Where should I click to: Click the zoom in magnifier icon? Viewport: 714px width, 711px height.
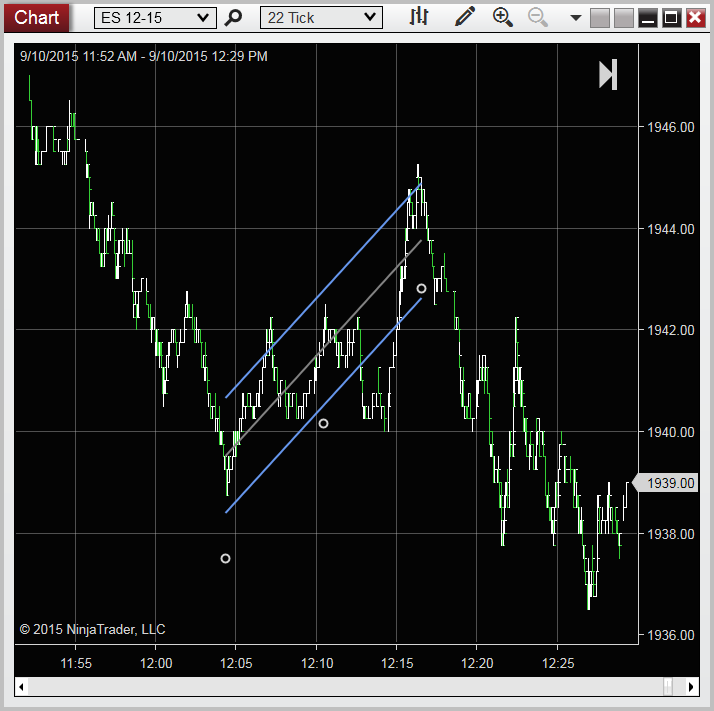point(503,17)
